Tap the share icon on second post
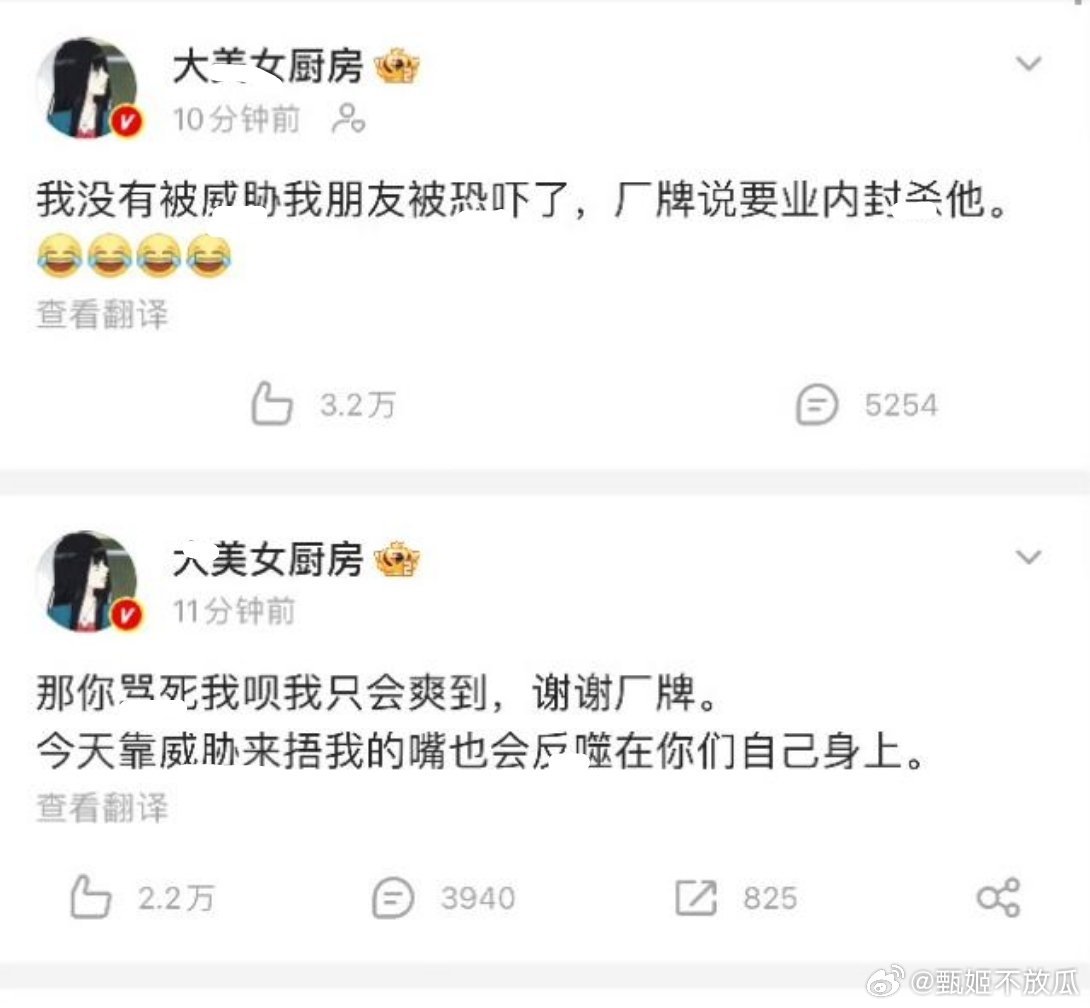The image size is (1090, 1008). [x=998, y=897]
